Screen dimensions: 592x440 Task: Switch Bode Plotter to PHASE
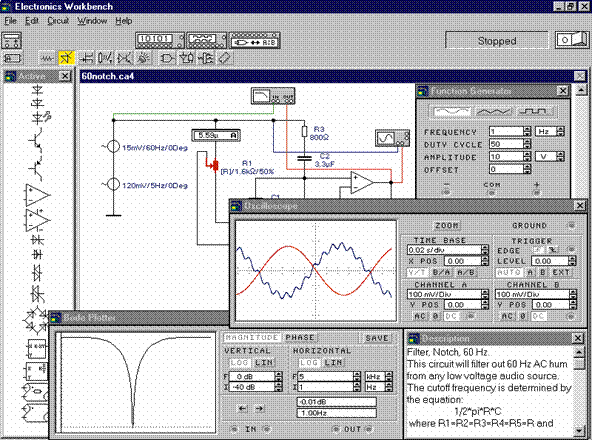click(300, 338)
